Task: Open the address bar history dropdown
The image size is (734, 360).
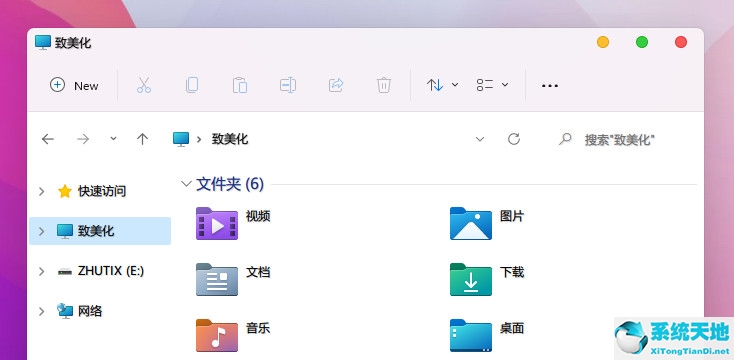Action: (480, 139)
